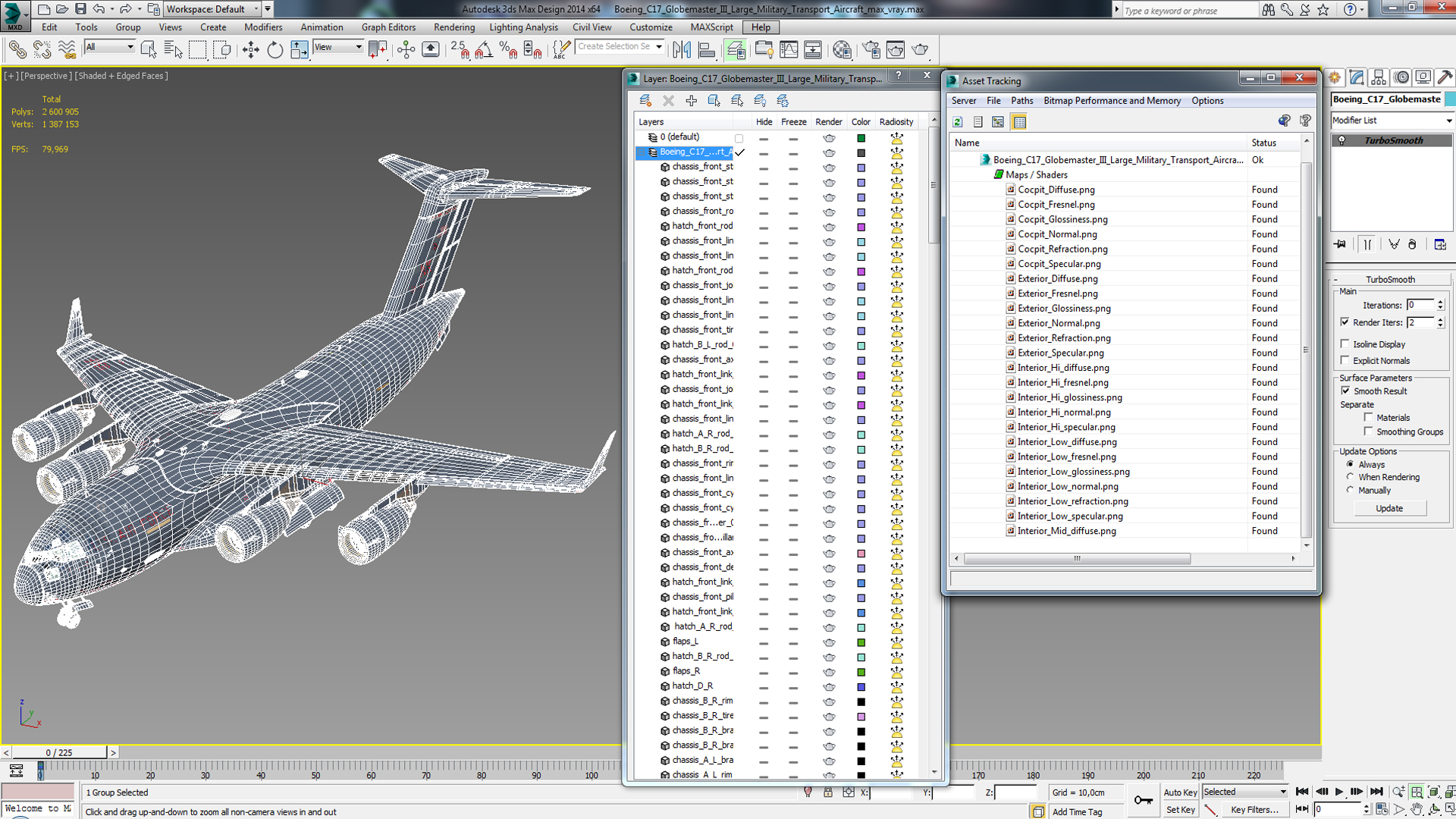Click Always radio button under Update Options
The image size is (1456, 819).
click(1350, 464)
